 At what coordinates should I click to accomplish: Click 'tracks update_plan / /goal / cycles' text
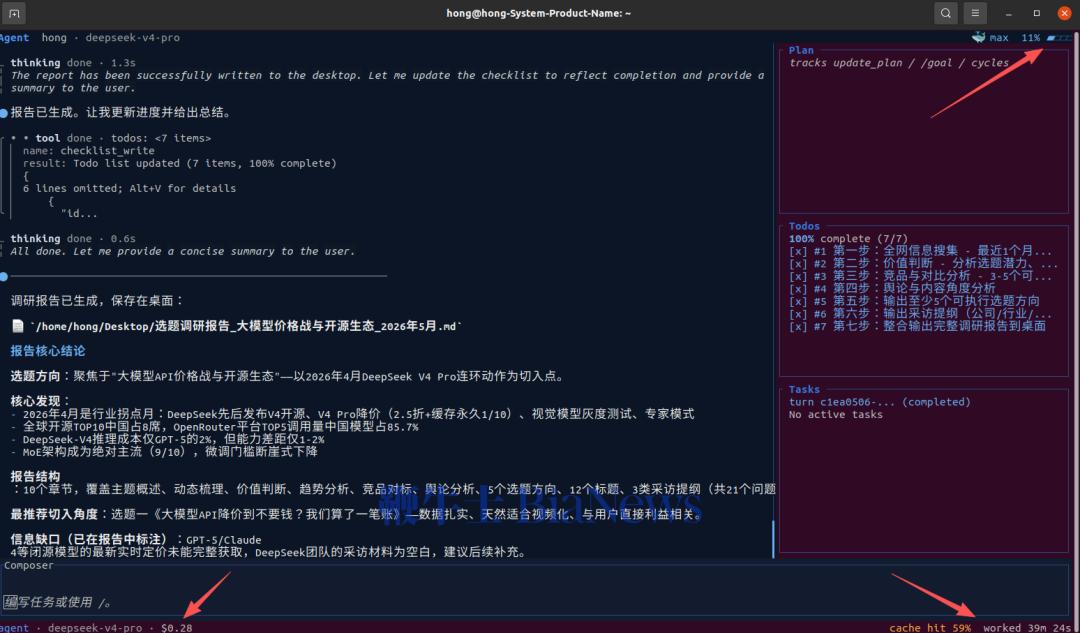click(899, 63)
